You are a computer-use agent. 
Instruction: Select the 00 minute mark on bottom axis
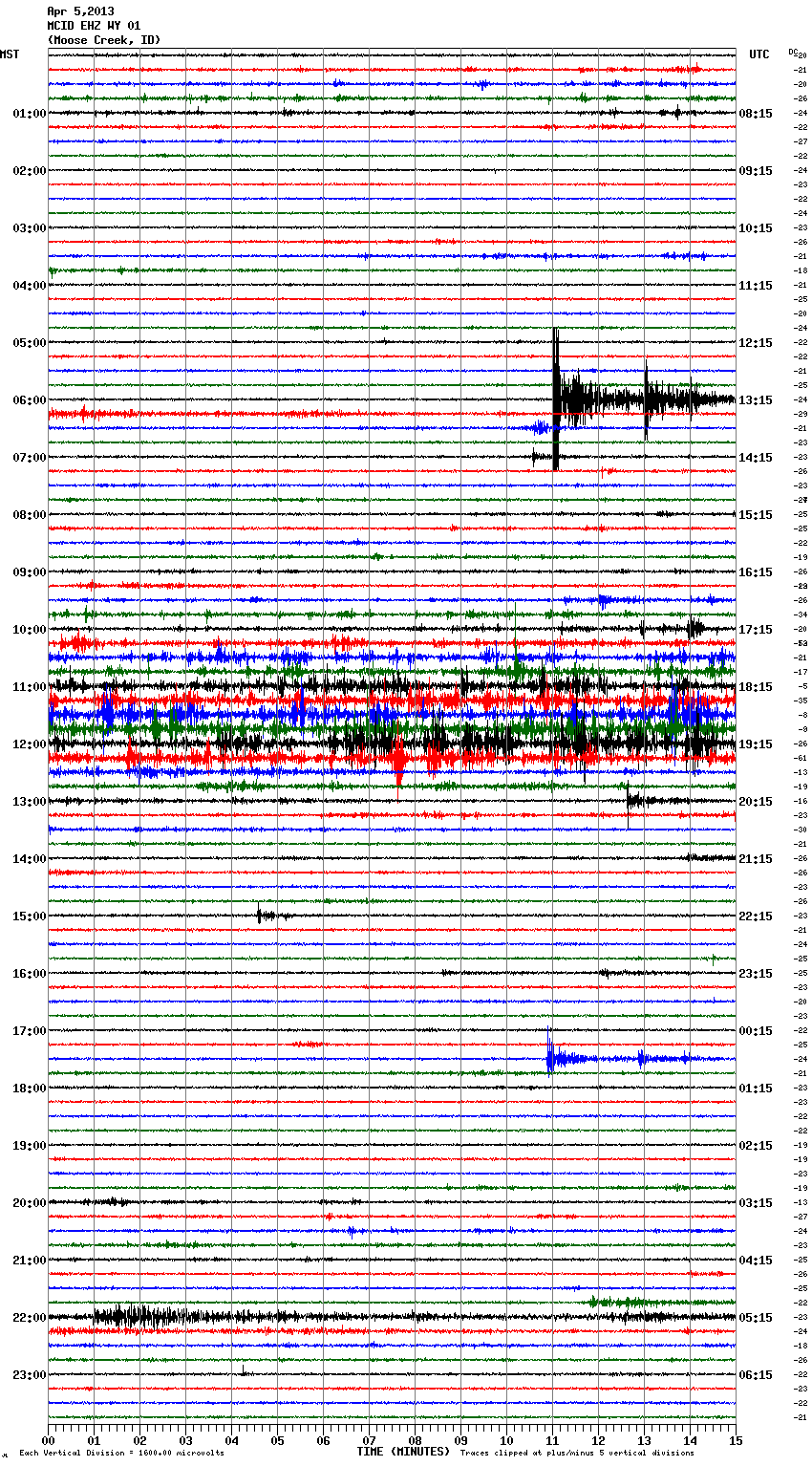pos(48,1440)
